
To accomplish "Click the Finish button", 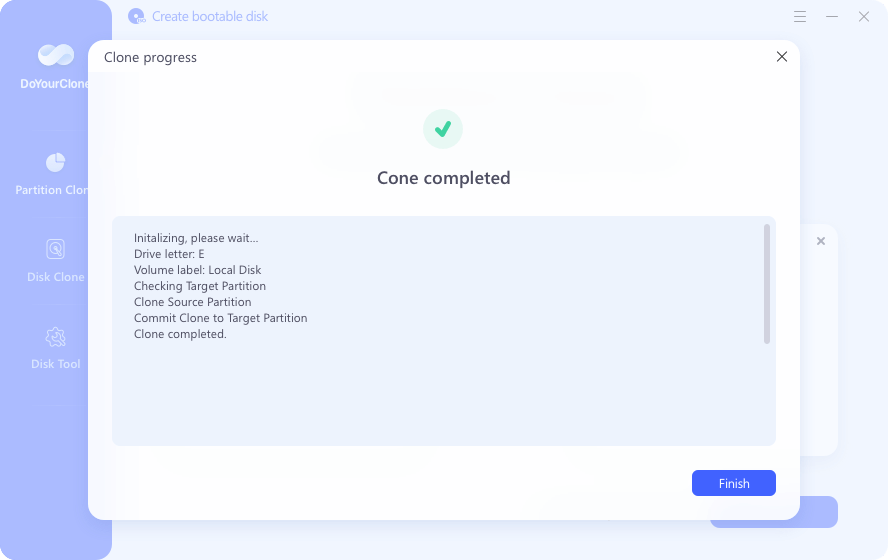I will [733, 483].
